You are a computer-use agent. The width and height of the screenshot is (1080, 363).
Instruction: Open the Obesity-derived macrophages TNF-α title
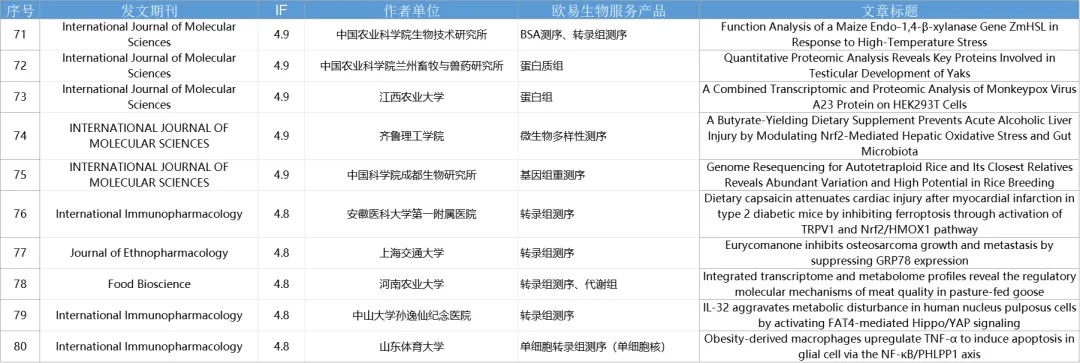click(889, 346)
